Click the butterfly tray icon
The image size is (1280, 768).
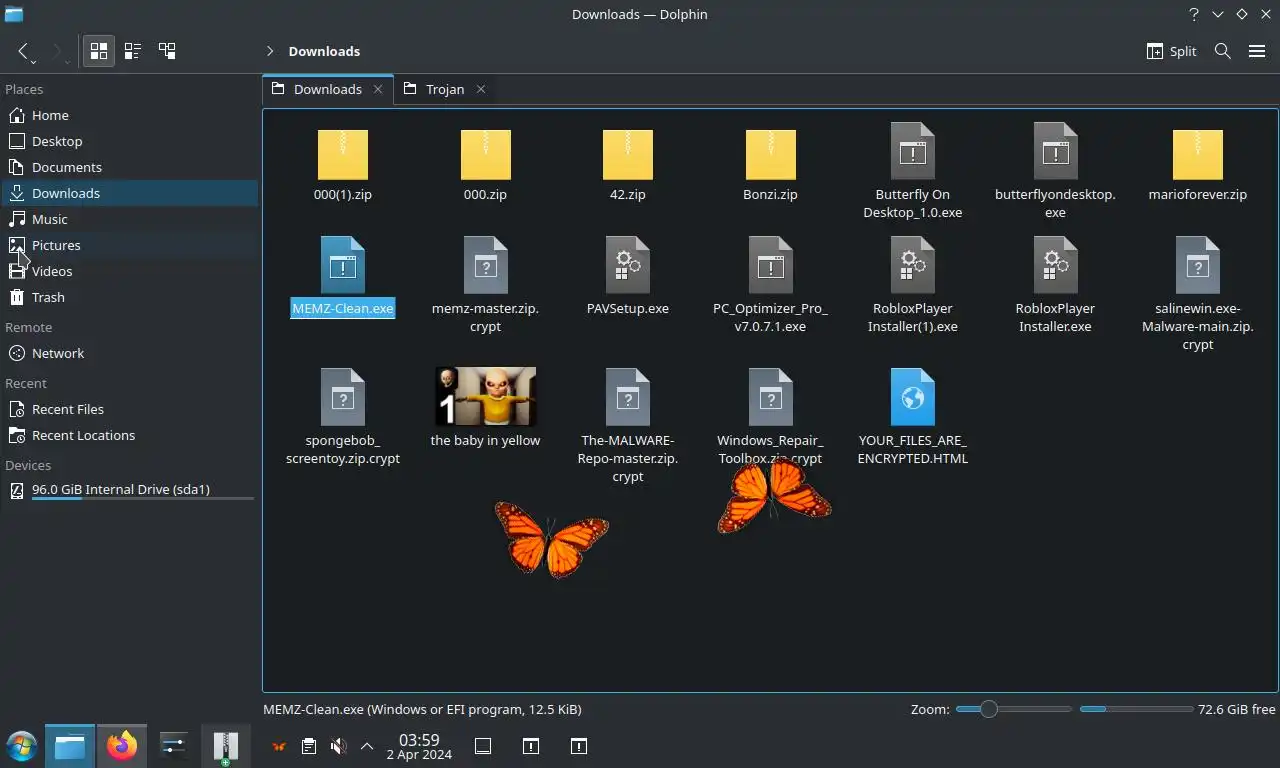(x=280, y=746)
